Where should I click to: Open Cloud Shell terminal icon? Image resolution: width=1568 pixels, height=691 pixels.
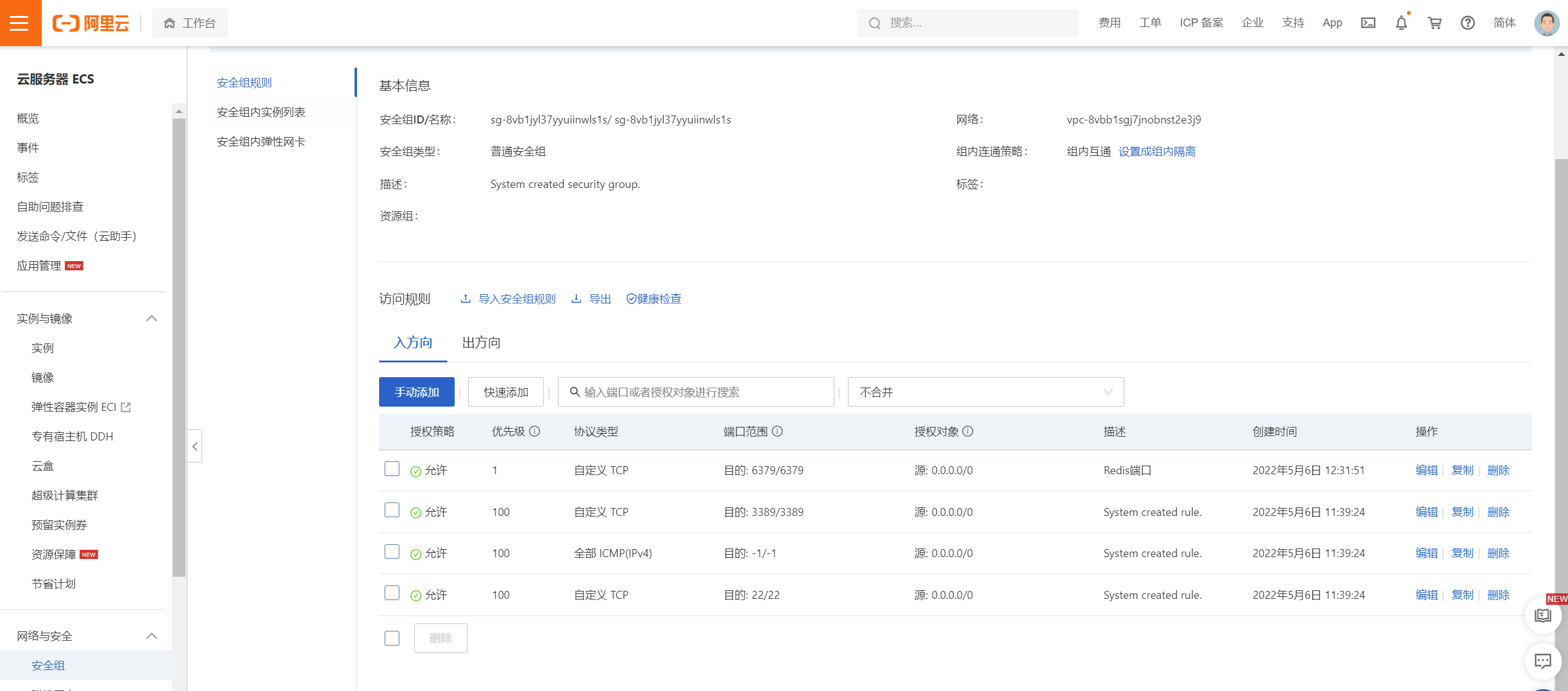1368,23
